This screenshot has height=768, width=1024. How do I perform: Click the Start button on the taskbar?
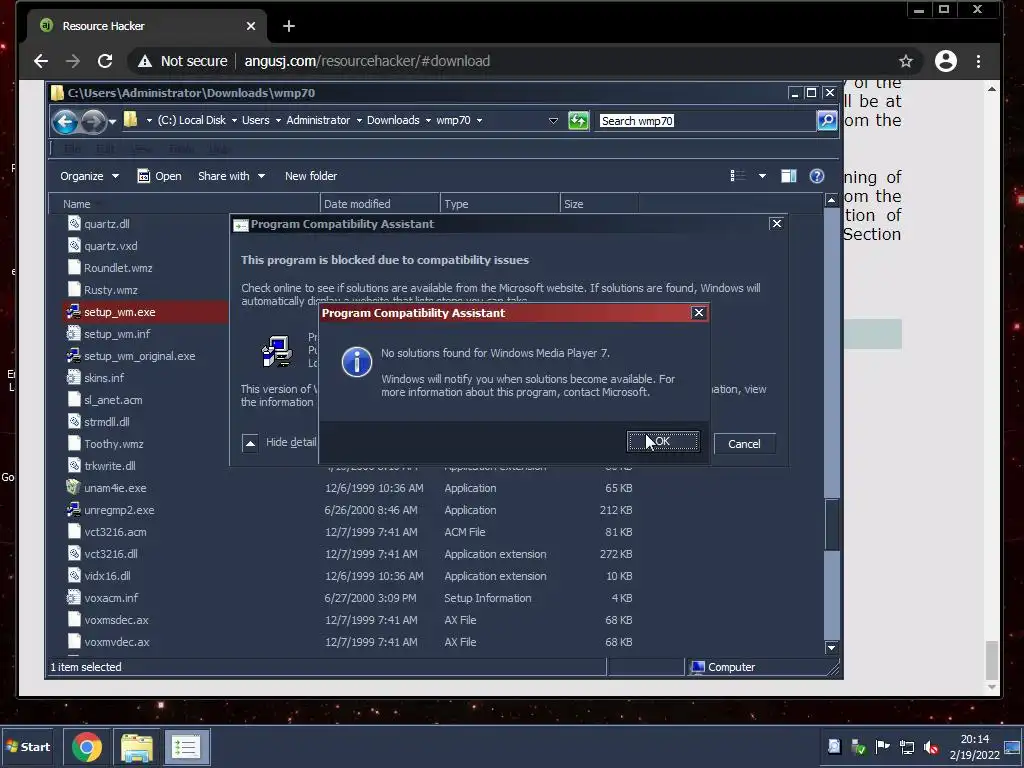(28, 747)
